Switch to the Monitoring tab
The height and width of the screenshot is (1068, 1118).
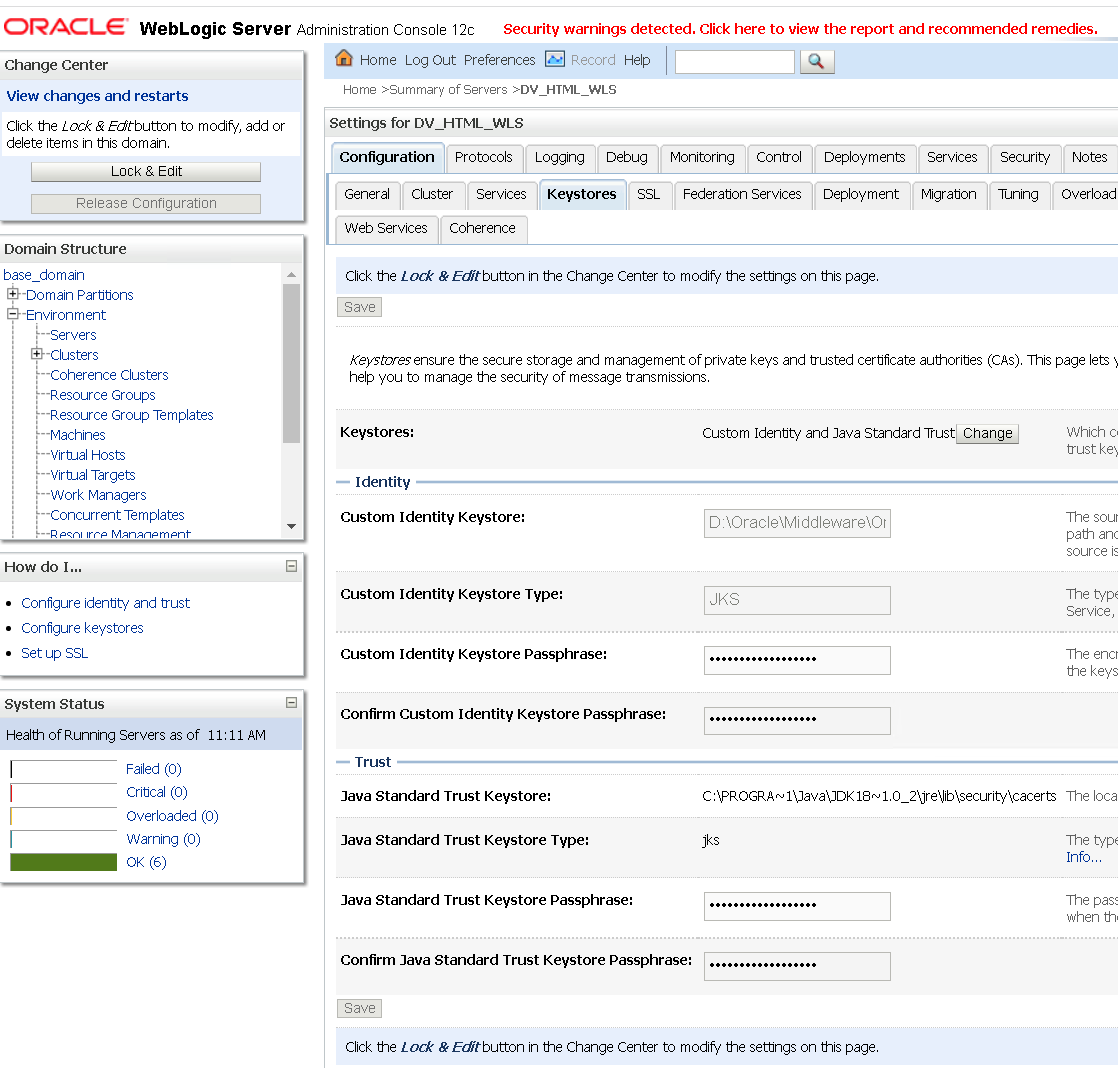(702, 158)
